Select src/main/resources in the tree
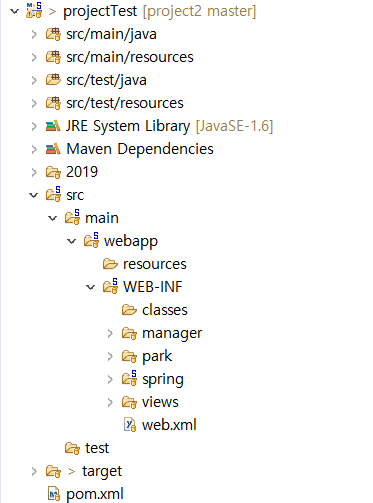The width and height of the screenshot is (373, 503). click(x=130, y=57)
